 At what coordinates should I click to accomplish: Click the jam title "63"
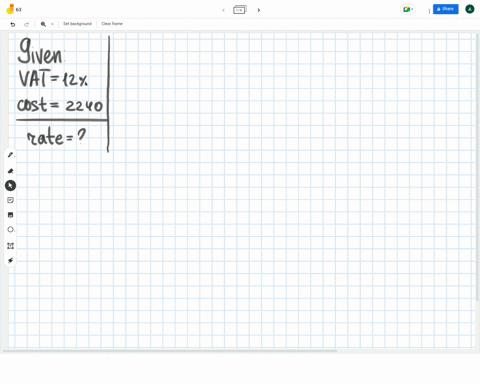(x=19, y=10)
